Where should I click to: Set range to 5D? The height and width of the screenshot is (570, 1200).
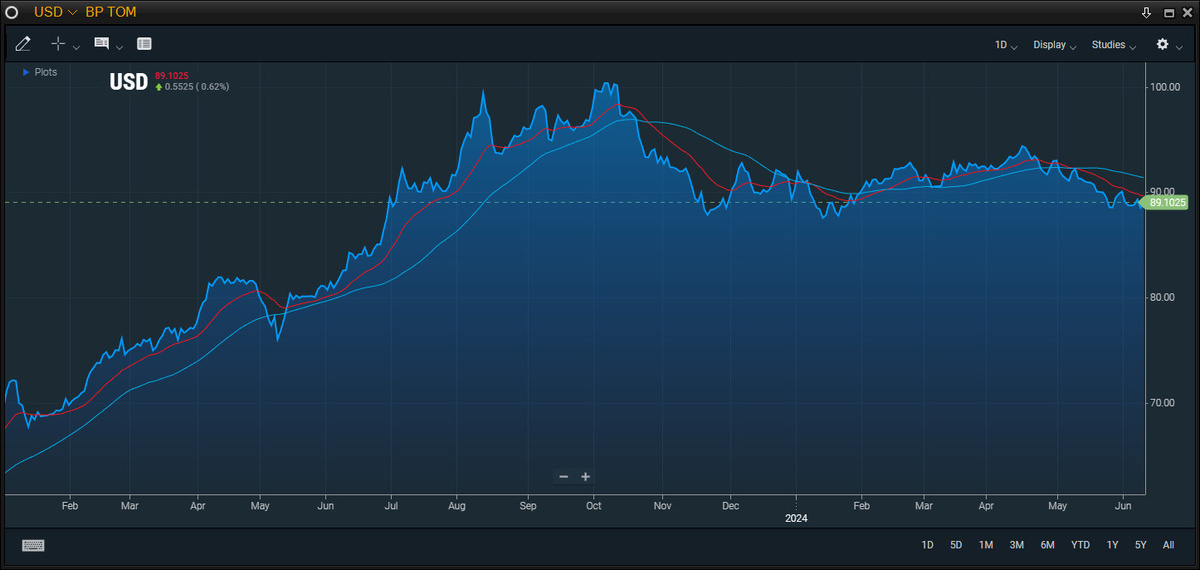tap(956, 545)
